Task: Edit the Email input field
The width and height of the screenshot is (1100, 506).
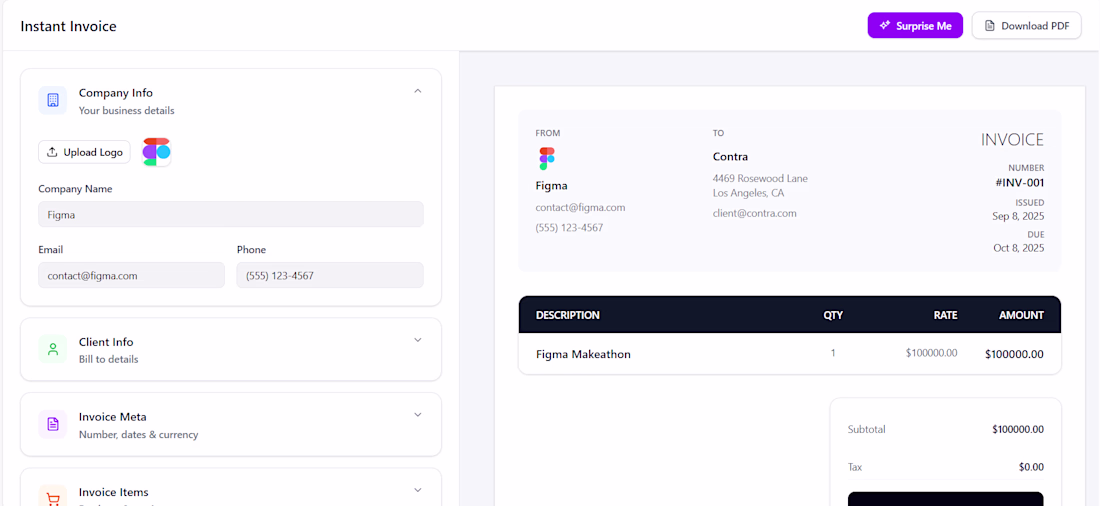Action: click(131, 275)
